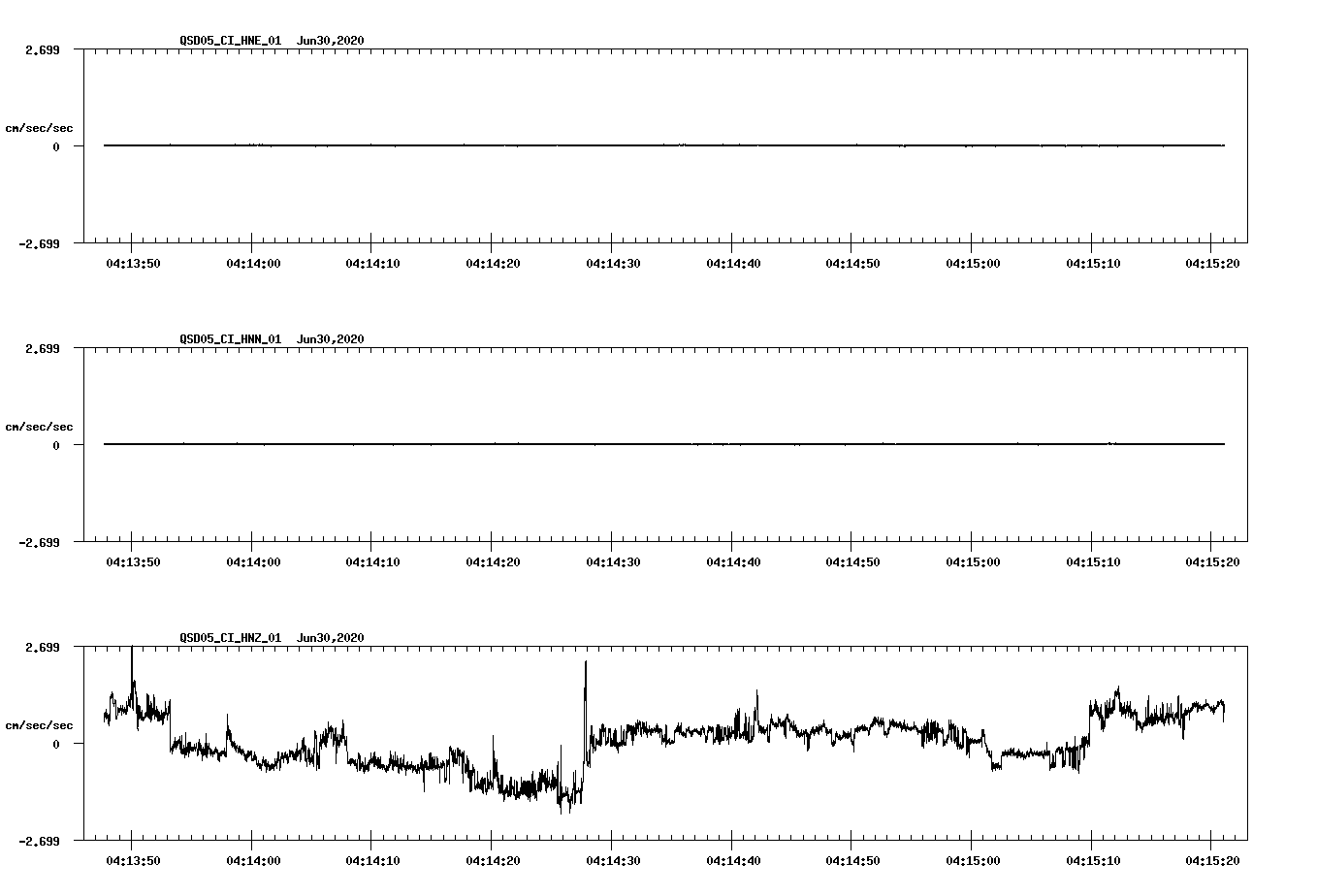Click the 04:14:10 time label under HNN plot
Image resolution: width=1317 pixels, height=896 pixels.
pos(372,561)
